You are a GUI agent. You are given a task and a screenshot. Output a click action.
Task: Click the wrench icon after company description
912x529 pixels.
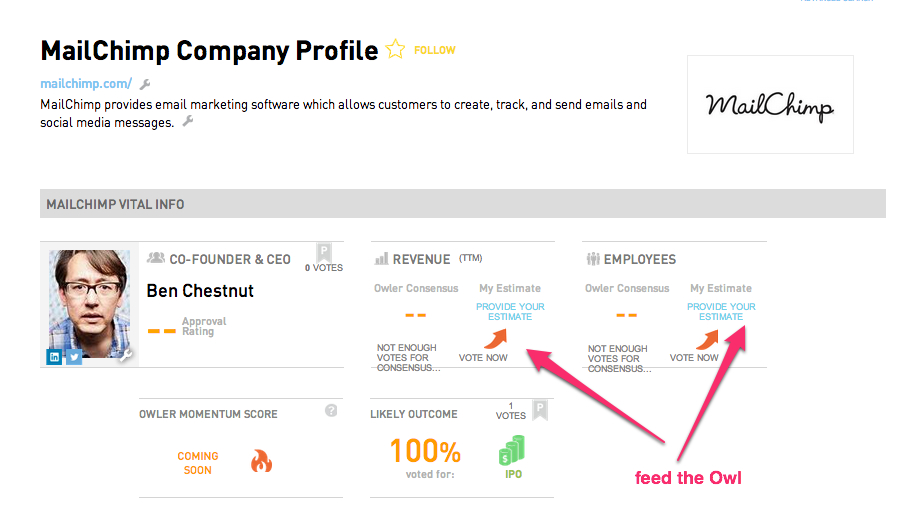pos(187,121)
